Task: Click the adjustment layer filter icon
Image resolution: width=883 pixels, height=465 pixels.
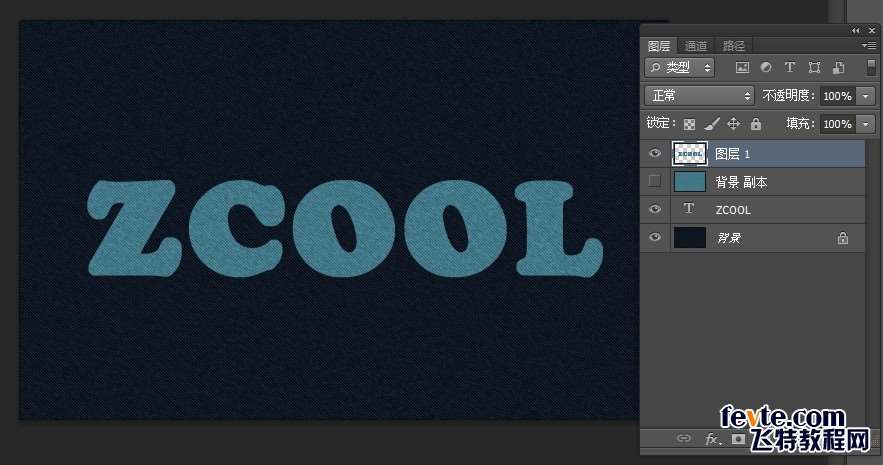Action: 766,68
